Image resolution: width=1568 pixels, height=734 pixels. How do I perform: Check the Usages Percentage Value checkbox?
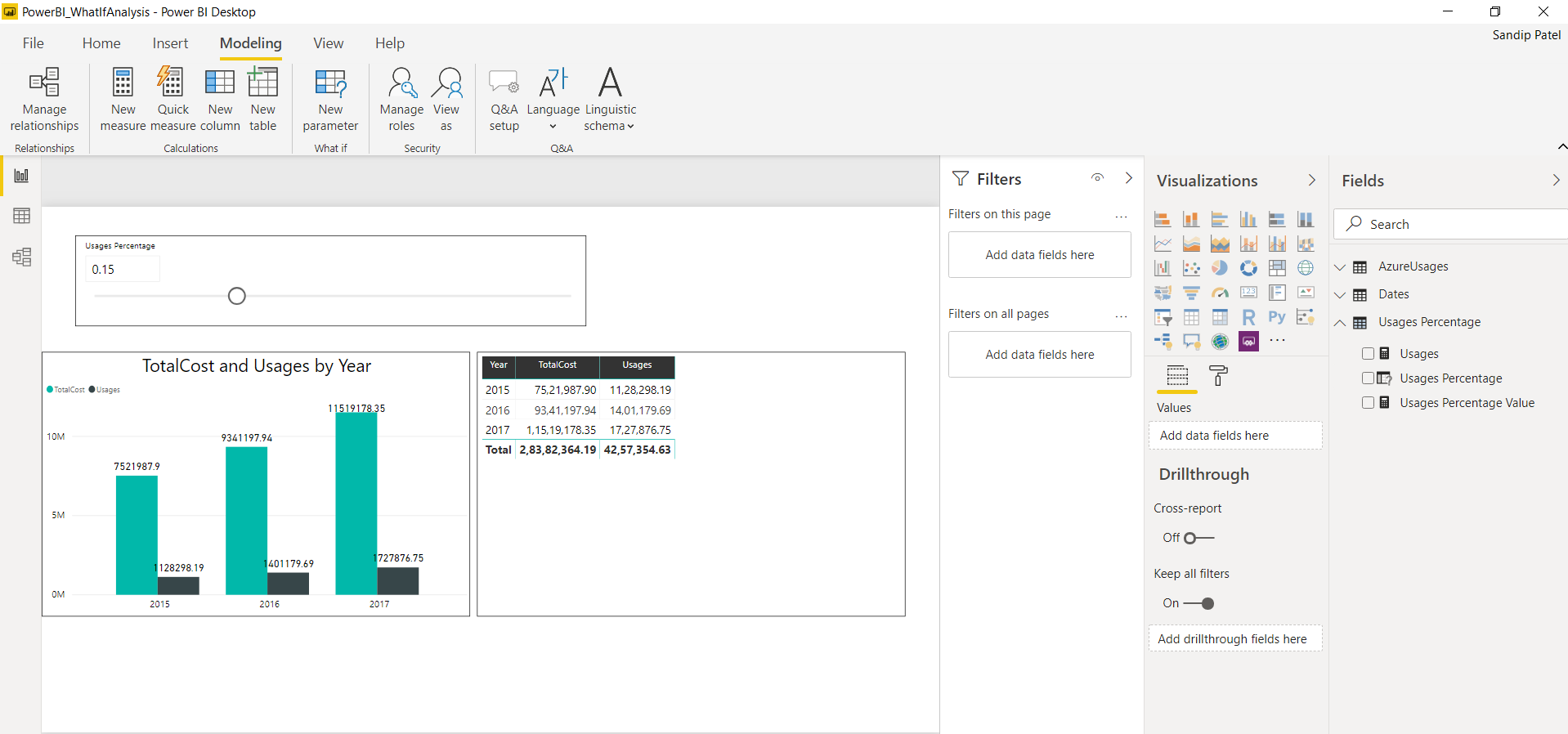[x=1368, y=402]
